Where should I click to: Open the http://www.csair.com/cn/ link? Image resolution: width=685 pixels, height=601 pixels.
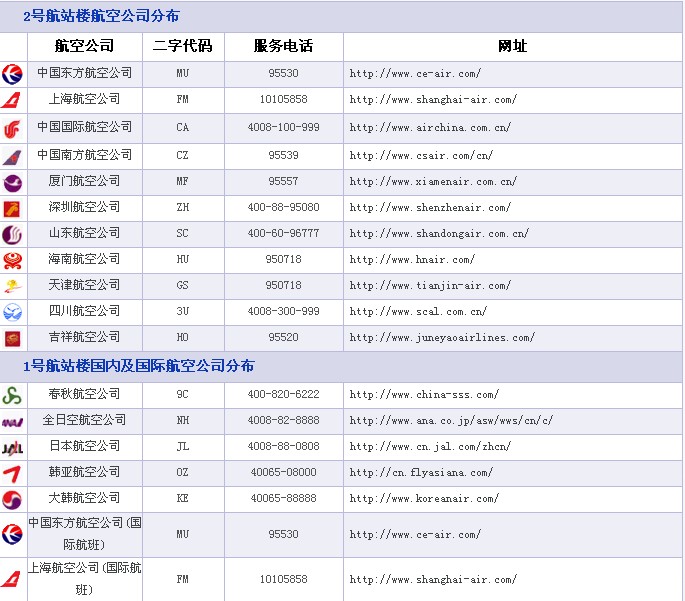click(x=421, y=155)
